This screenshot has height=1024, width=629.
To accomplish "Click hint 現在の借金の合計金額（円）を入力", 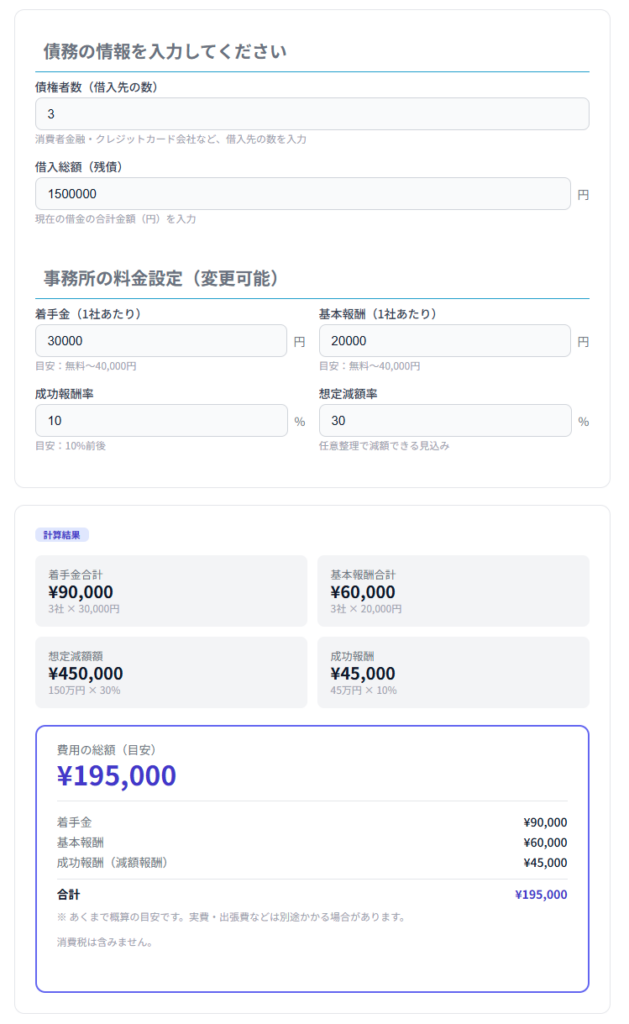I will pyautogui.click(x=116, y=219).
